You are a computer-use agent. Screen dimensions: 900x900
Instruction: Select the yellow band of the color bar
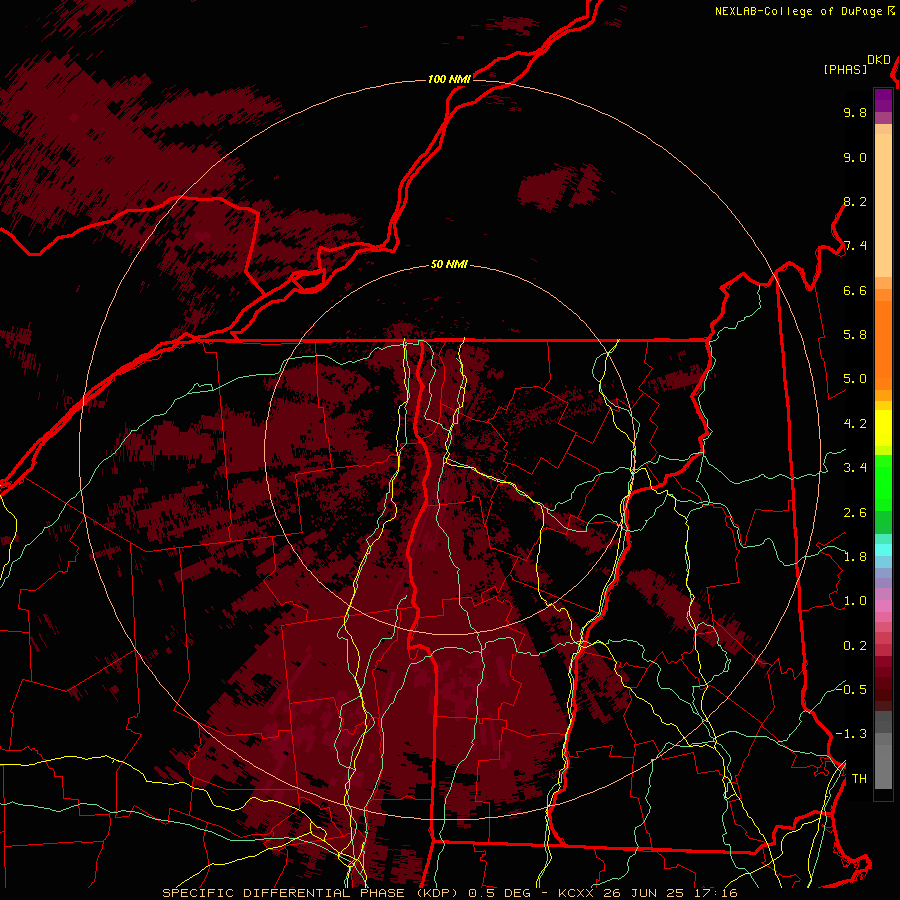[x=883, y=428]
